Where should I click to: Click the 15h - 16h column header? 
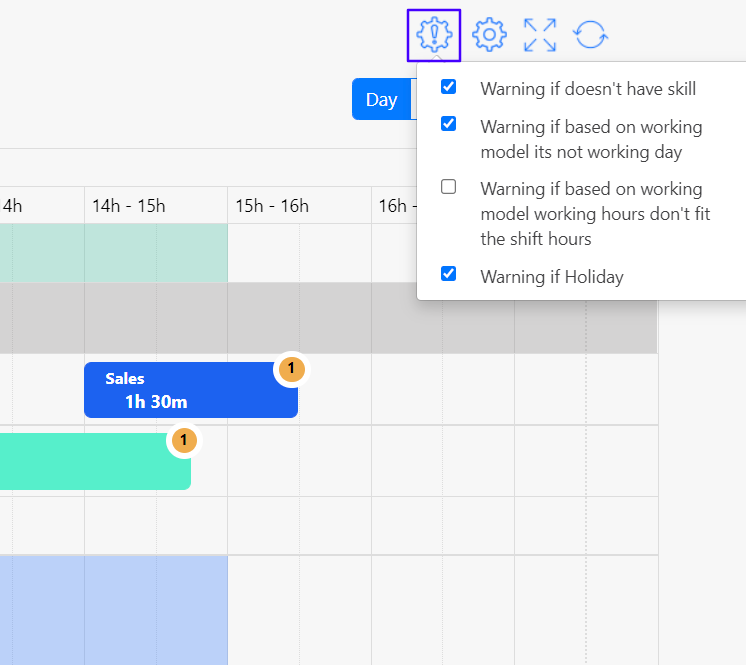272,206
